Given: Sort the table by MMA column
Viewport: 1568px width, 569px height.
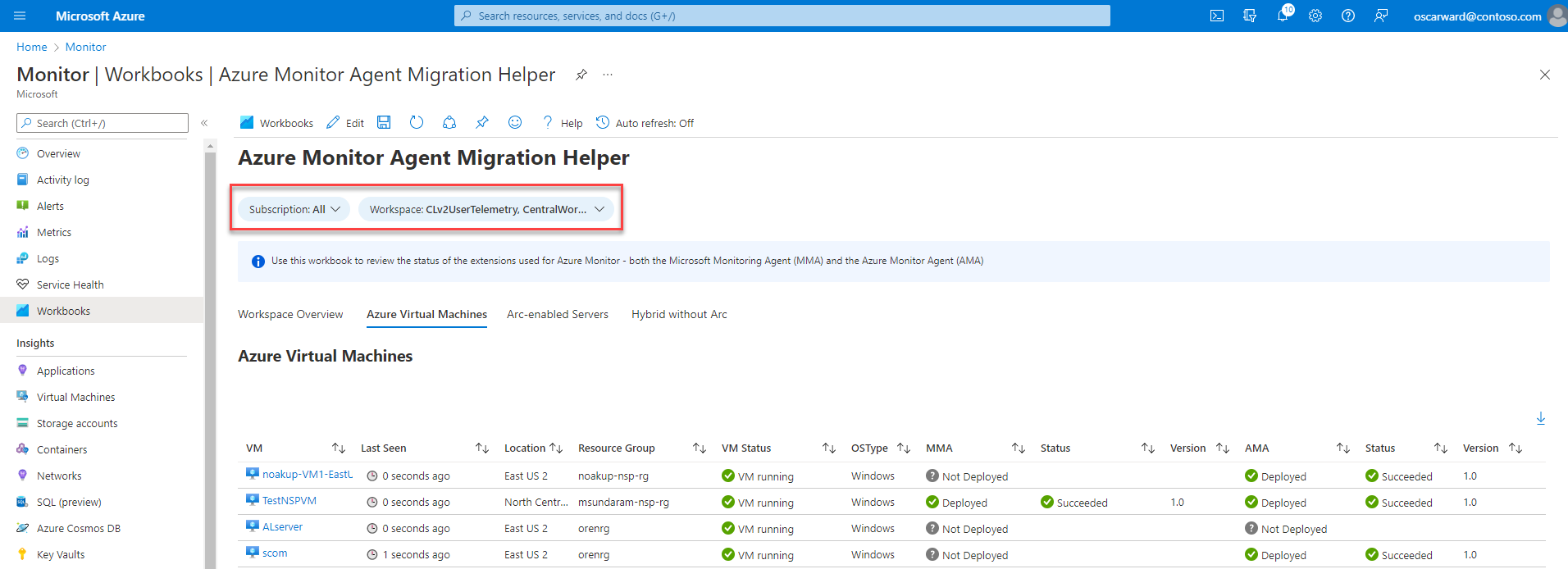Looking at the screenshot, I should click(1019, 448).
